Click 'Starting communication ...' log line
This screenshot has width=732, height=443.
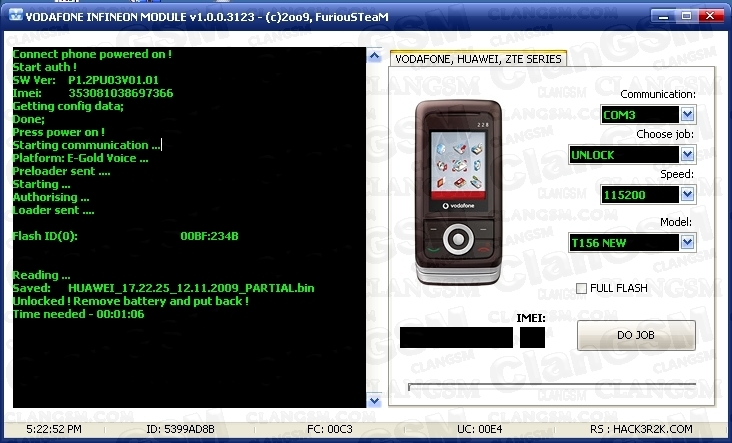tap(86, 145)
